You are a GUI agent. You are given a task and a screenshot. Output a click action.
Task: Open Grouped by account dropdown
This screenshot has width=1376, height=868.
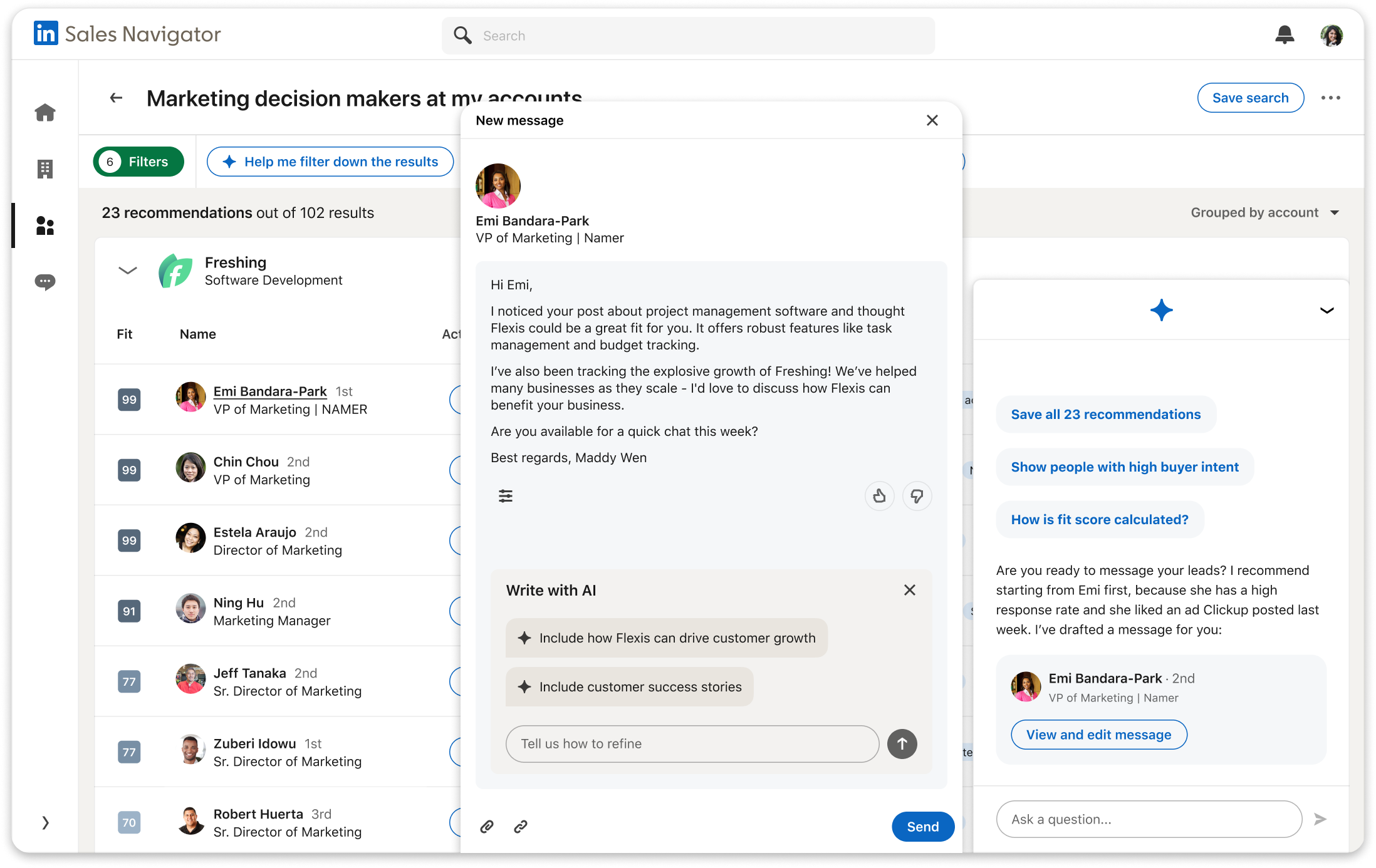pos(1264,212)
